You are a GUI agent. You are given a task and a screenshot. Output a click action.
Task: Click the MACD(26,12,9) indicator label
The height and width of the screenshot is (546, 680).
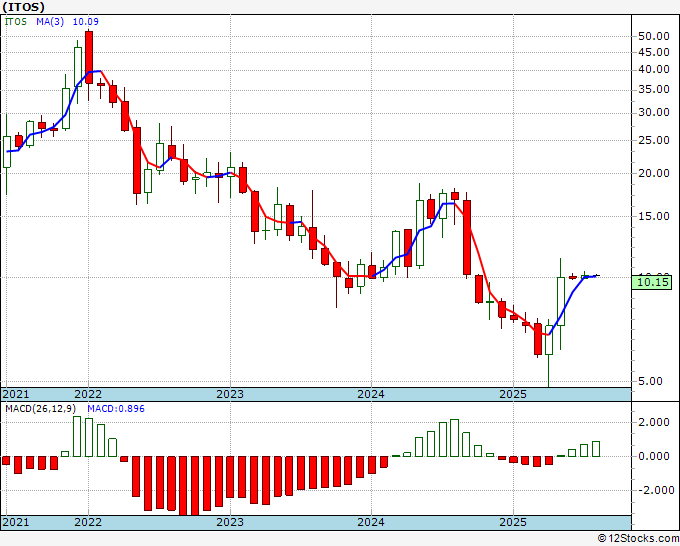(x=41, y=409)
